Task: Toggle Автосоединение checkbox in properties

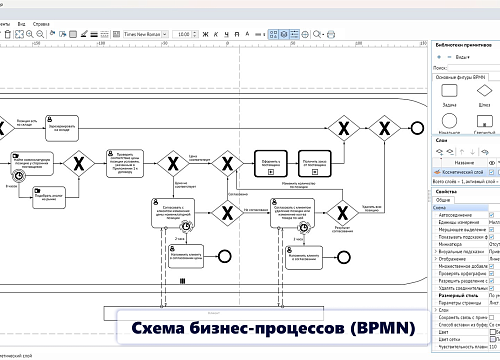Action: click(491, 215)
